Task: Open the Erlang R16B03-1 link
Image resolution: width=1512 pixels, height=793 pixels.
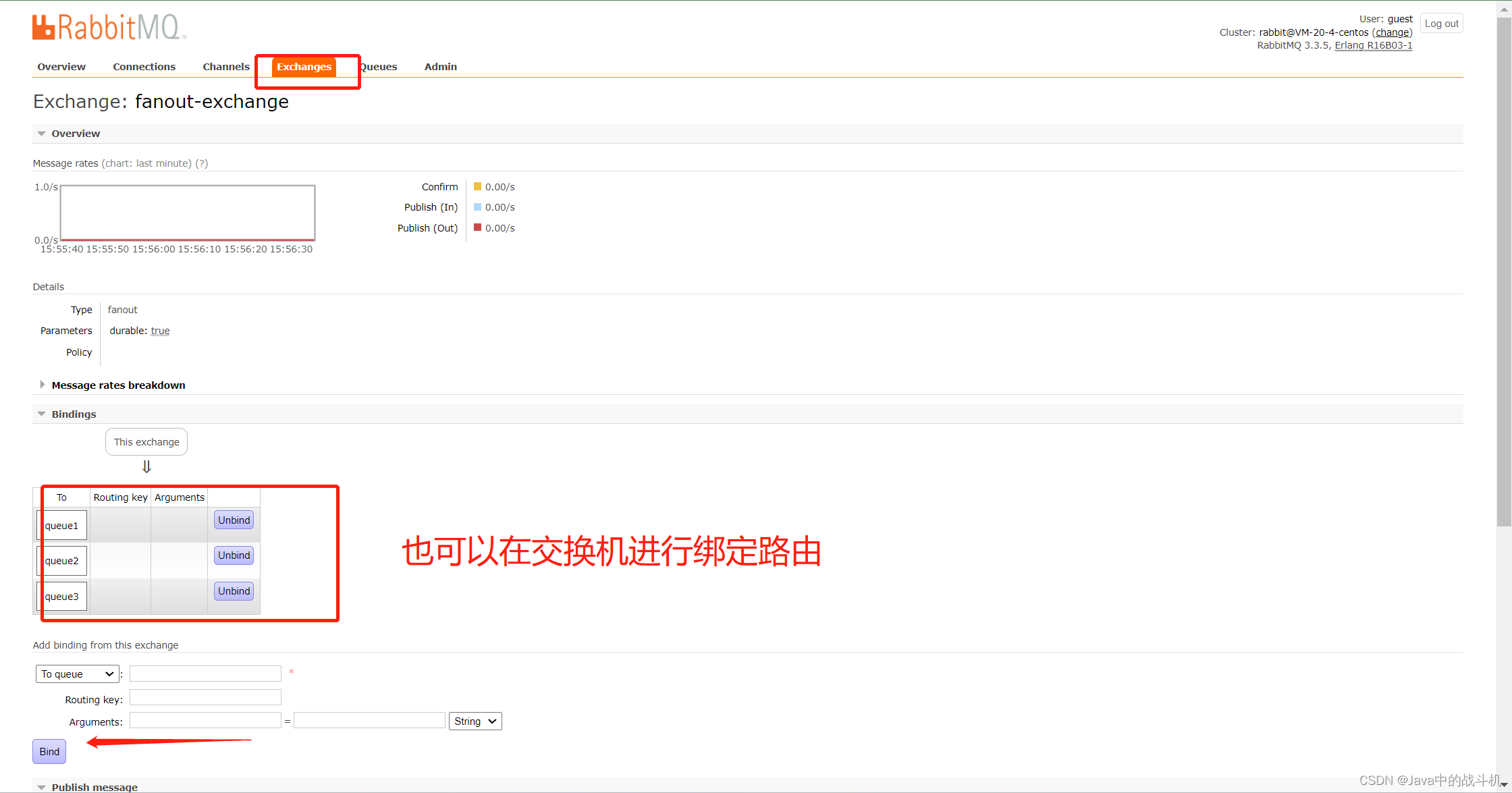Action: click(x=1374, y=45)
